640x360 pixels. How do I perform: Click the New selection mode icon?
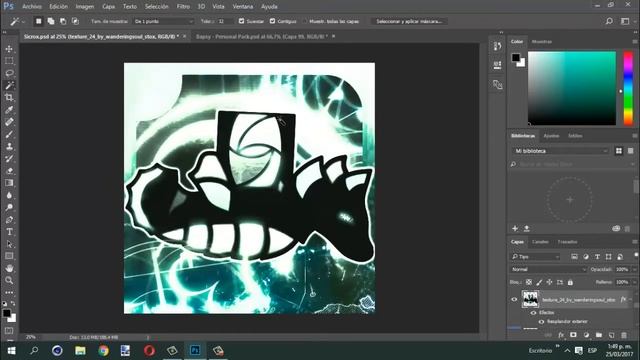pyautogui.click(x=38, y=21)
